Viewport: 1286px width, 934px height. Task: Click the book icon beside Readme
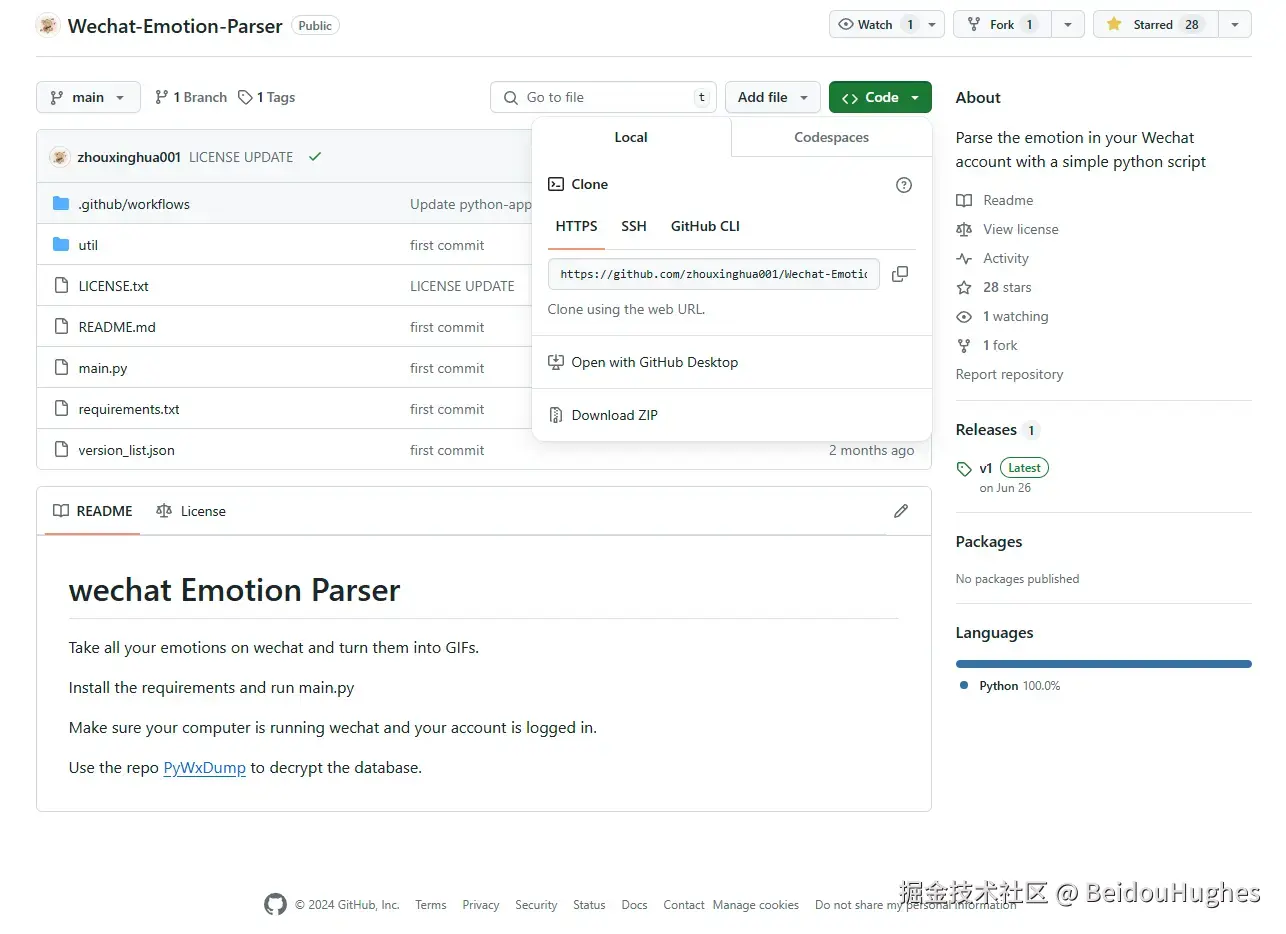click(x=964, y=201)
